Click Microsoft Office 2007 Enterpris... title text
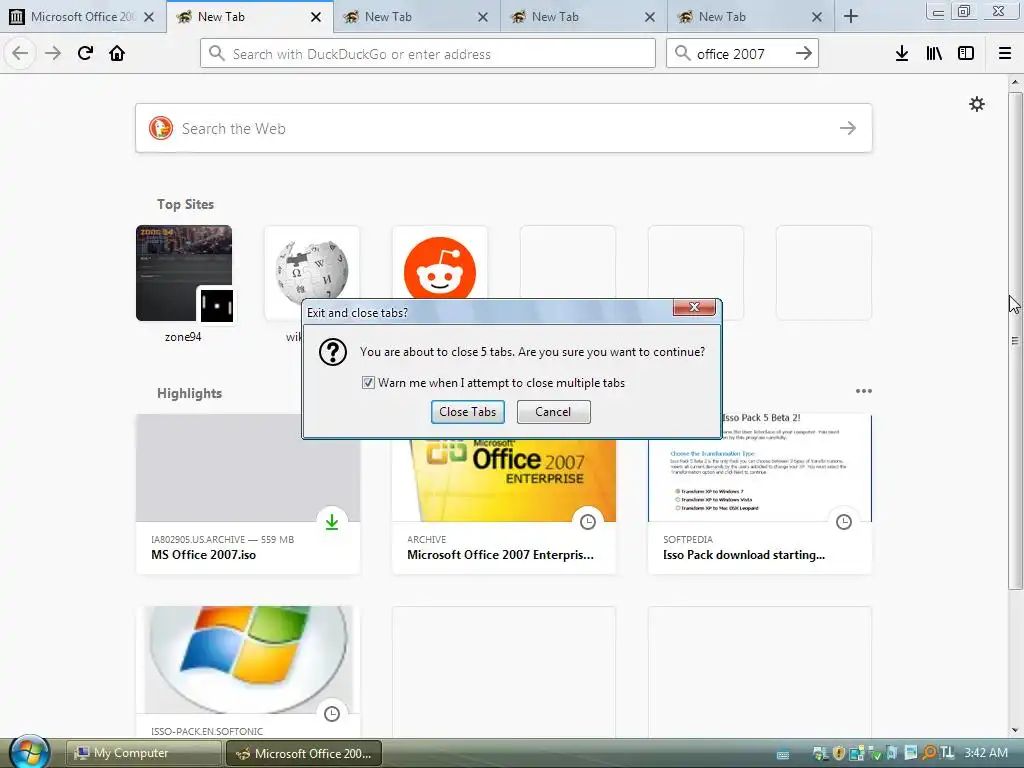This screenshot has height=768, width=1024. click(500, 555)
